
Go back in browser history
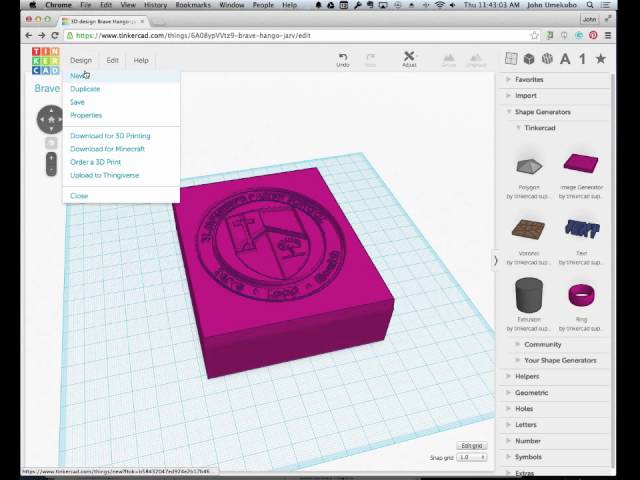(x=28, y=36)
